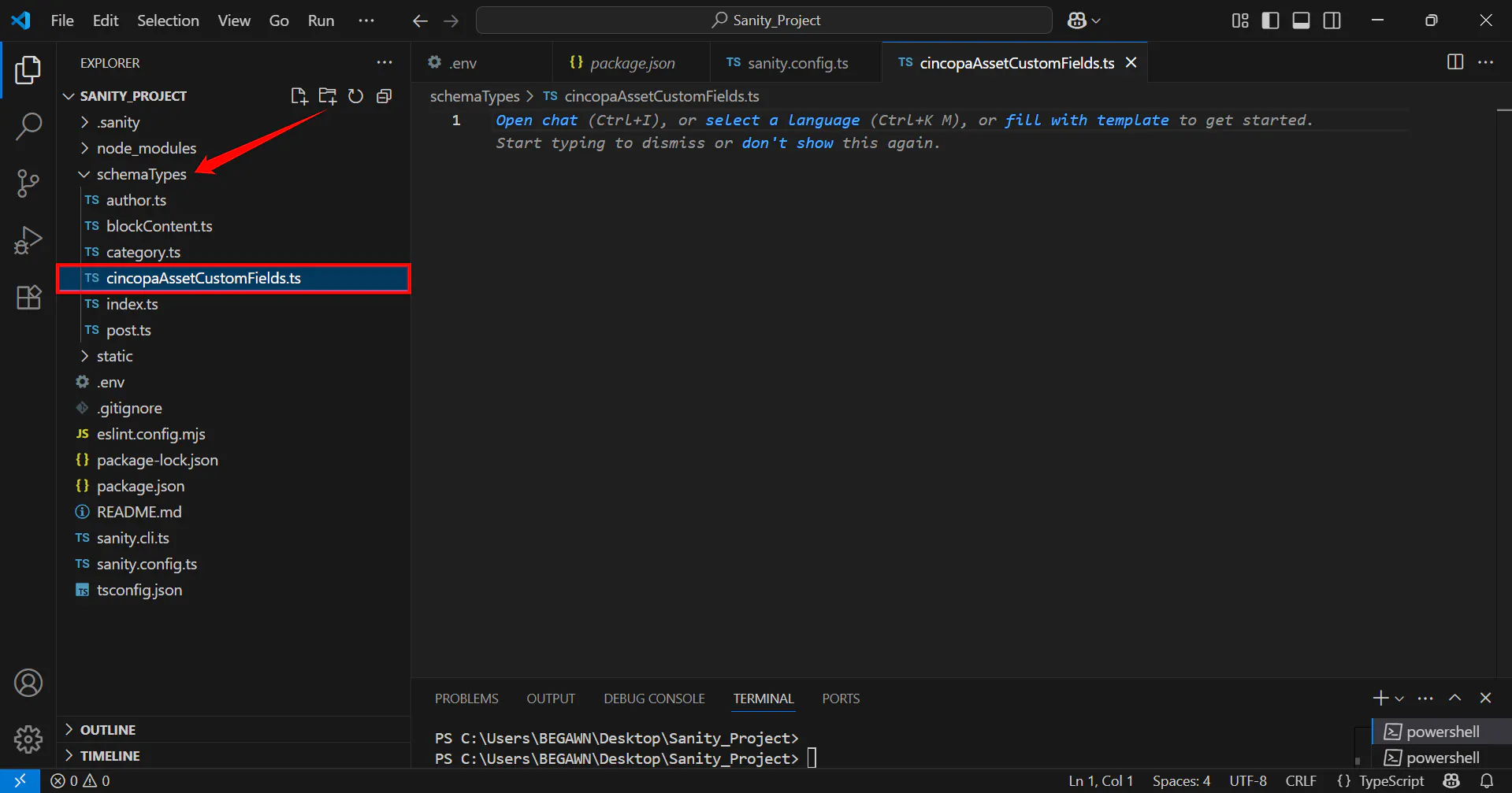
Task: Click the New Folder icon in Explorer
Action: point(327,96)
